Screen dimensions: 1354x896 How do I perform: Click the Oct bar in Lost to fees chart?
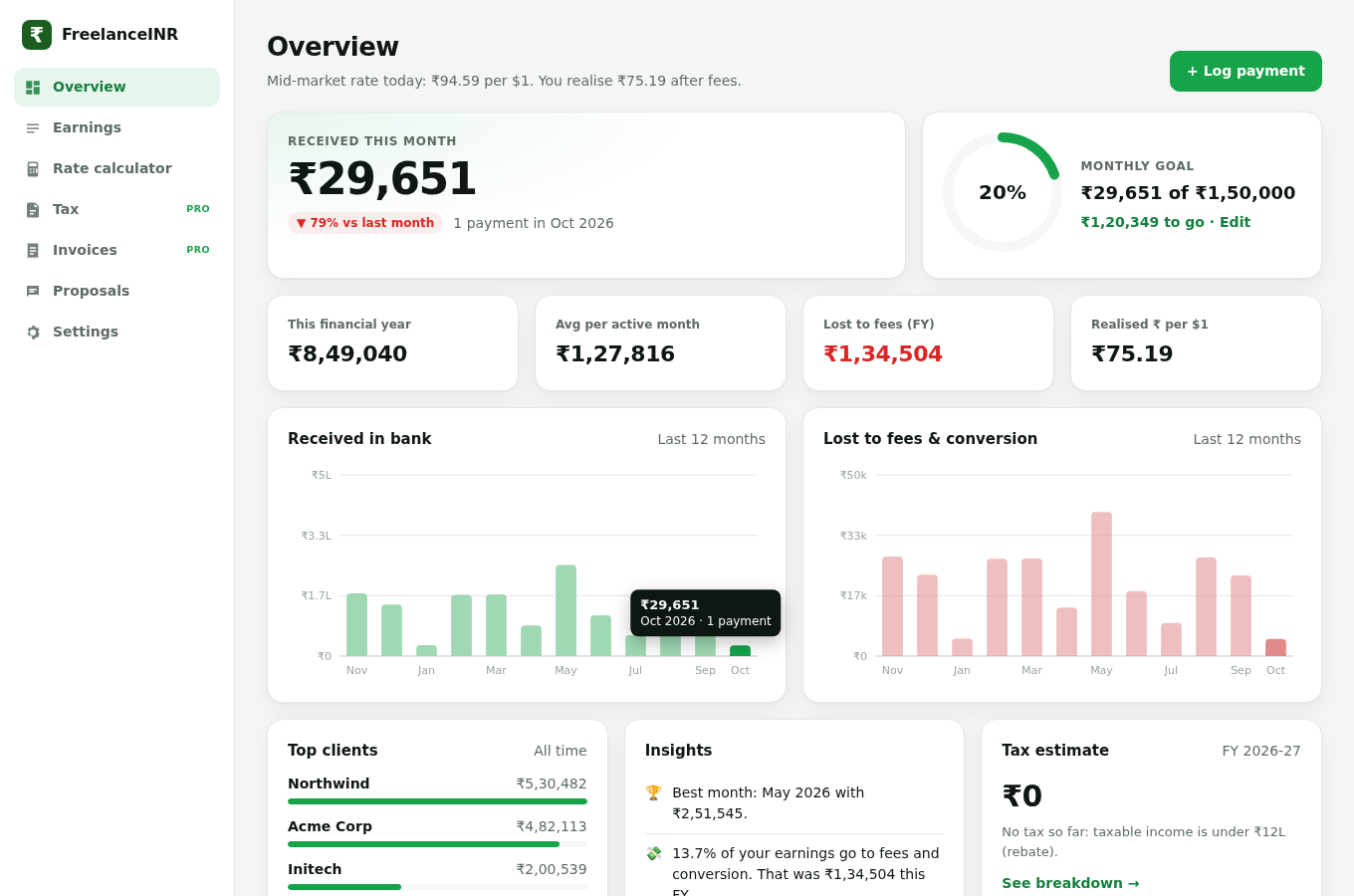point(1275,648)
